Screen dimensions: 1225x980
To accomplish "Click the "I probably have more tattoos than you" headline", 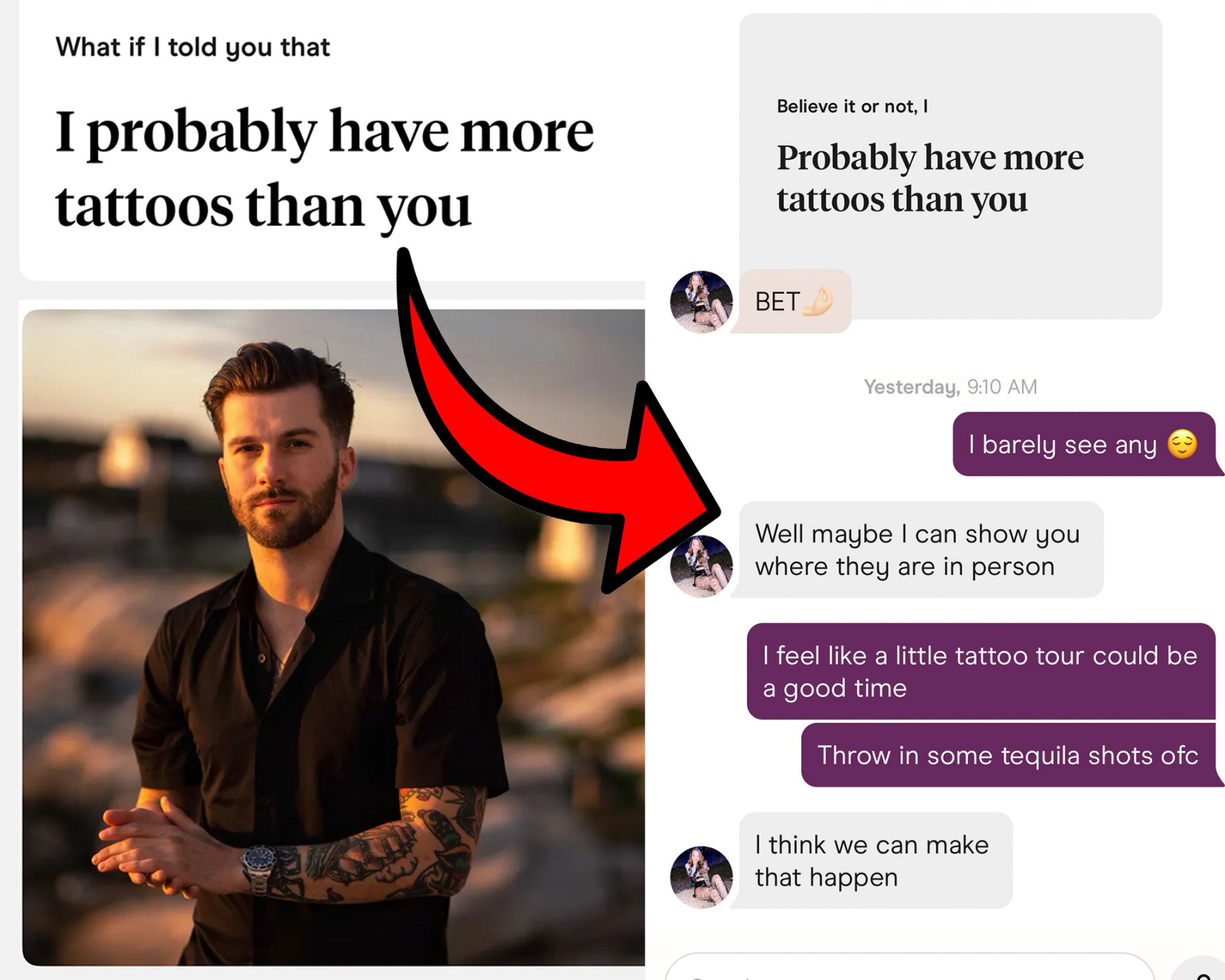I will pyautogui.click(x=325, y=167).
